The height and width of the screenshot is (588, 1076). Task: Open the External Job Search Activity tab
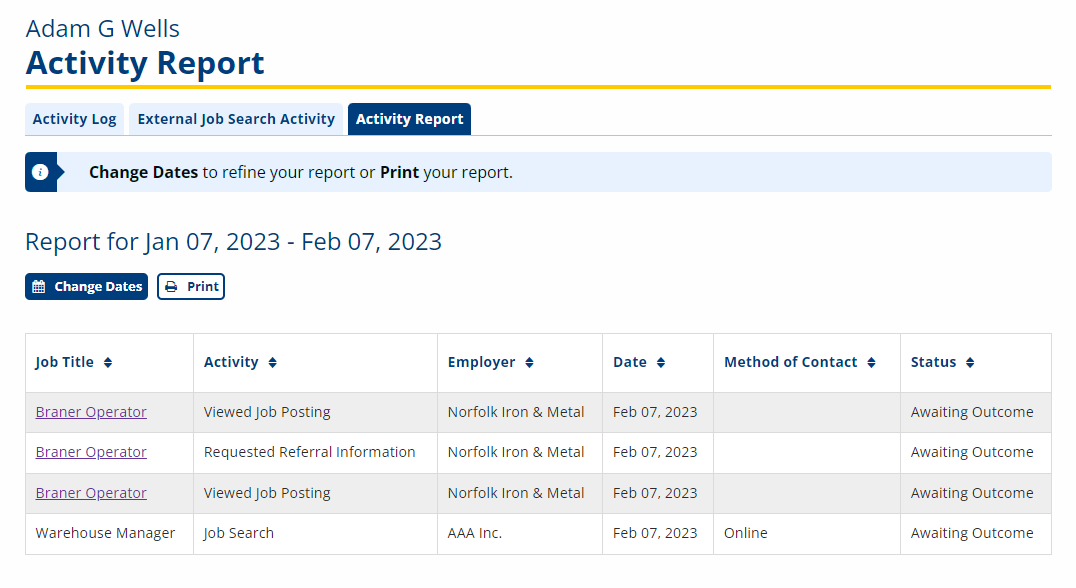pyautogui.click(x=235, y=118)
